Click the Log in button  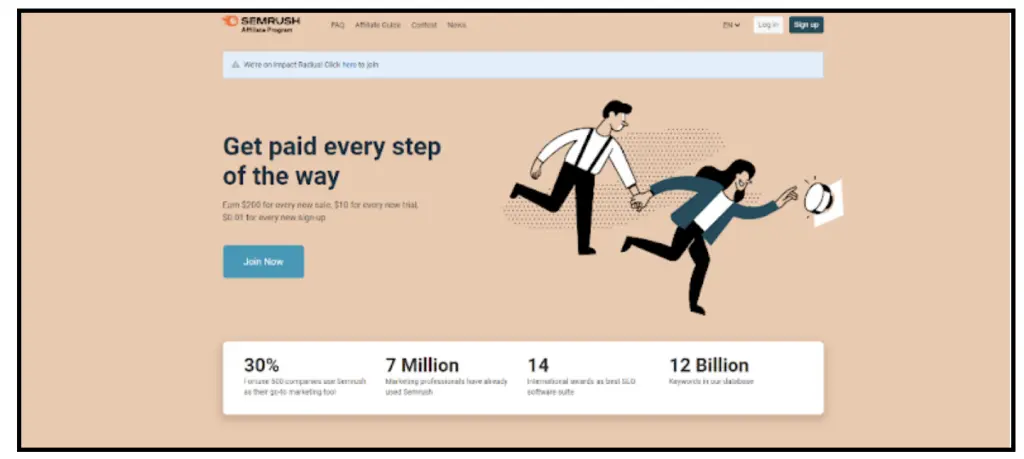coord(768,25)
